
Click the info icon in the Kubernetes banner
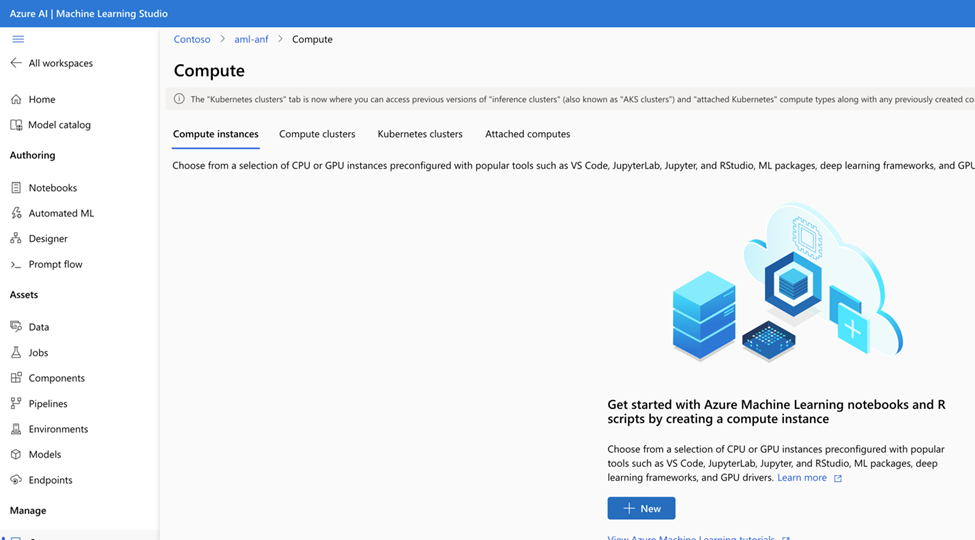pyautogui.click(x=179, y=99)
